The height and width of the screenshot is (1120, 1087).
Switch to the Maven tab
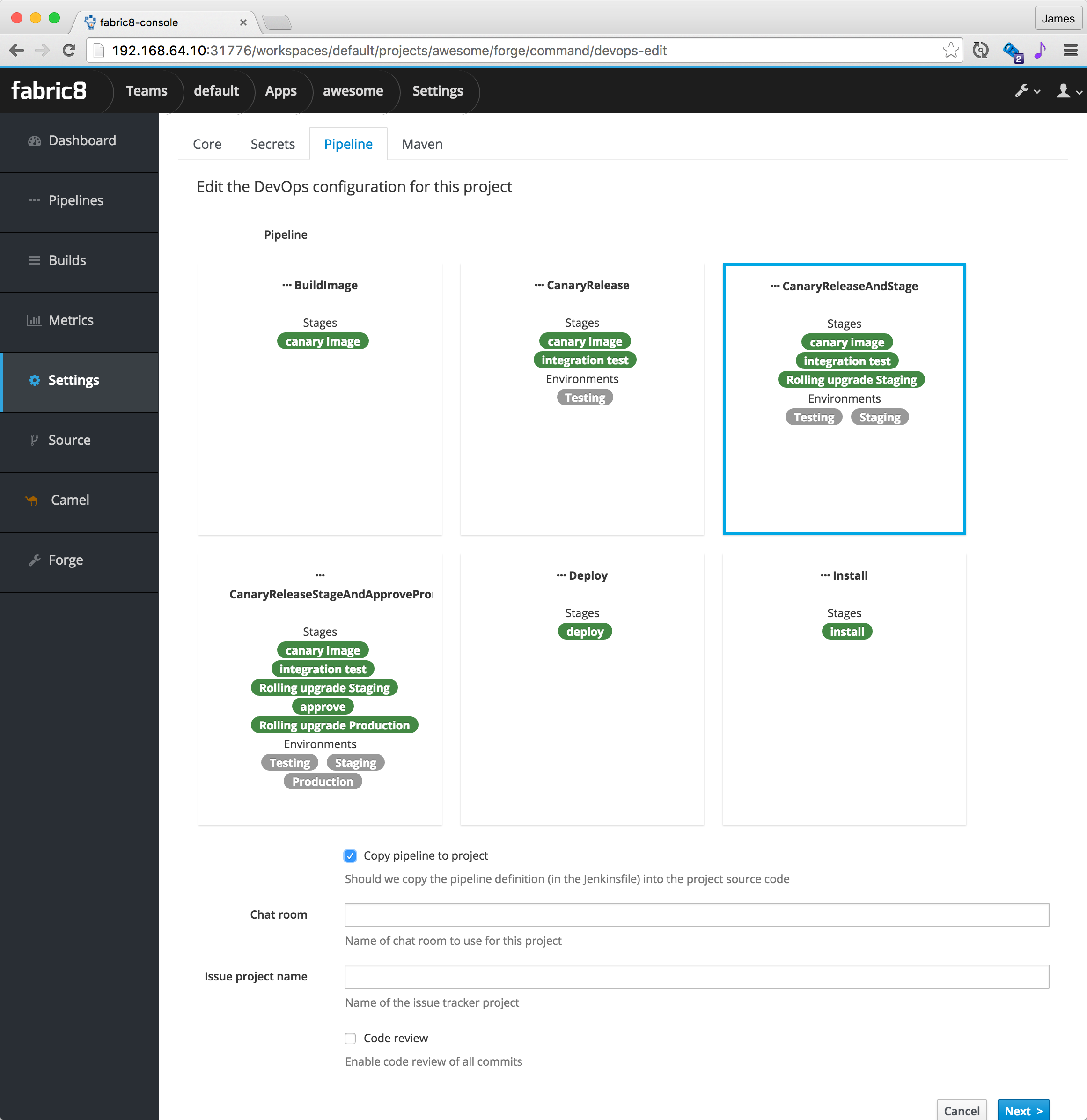tap(421, 144)
